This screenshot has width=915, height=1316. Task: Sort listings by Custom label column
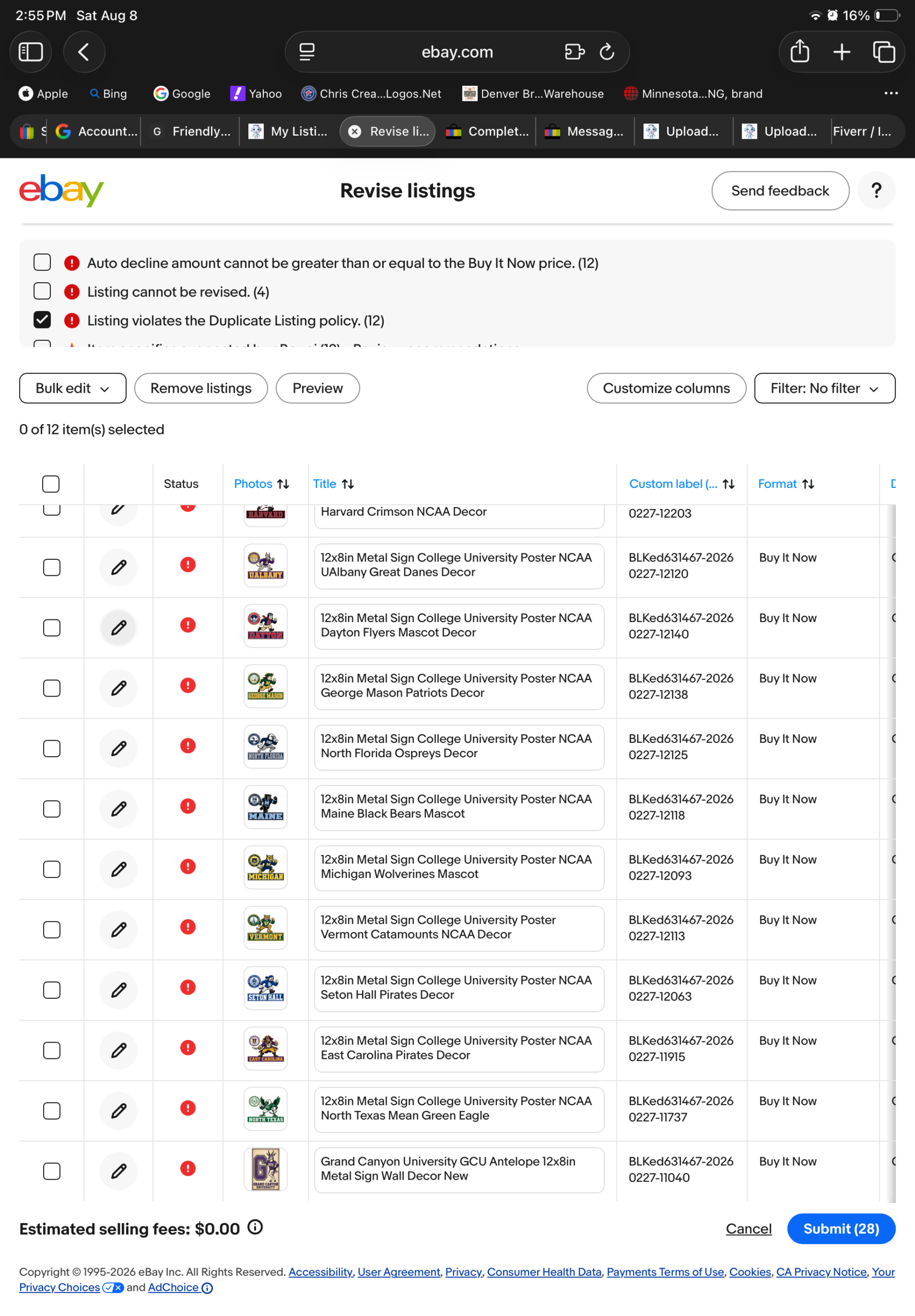pyautogui.click(x=681, y=484)
